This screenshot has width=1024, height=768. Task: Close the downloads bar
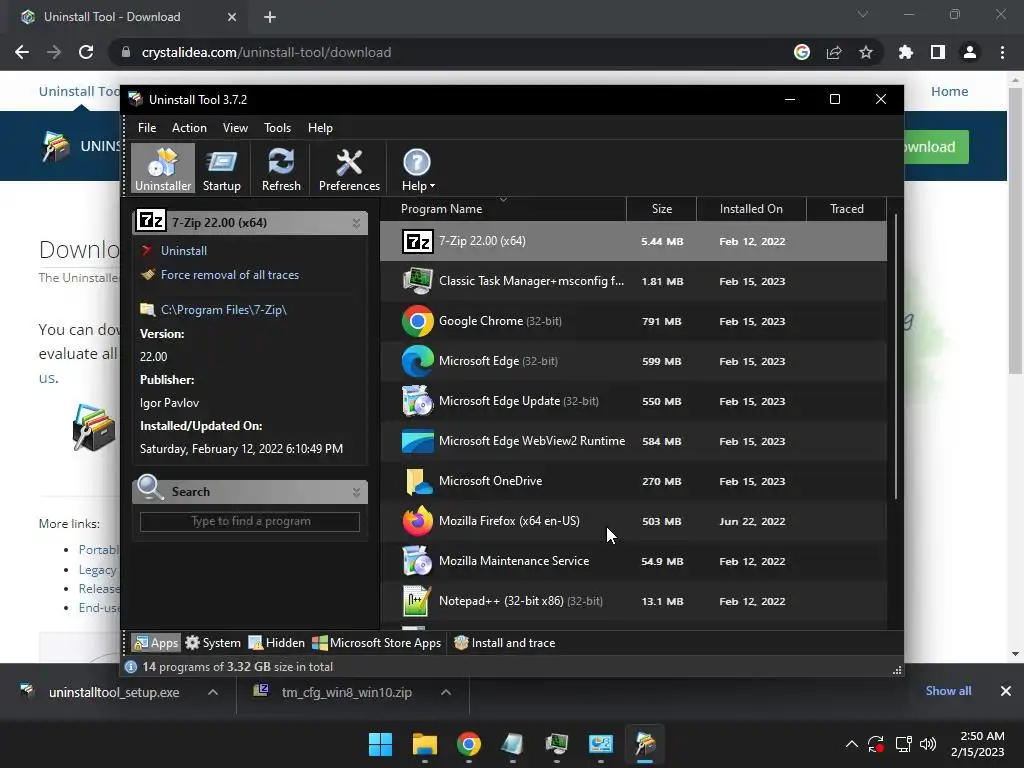(x=1006, y=691)
